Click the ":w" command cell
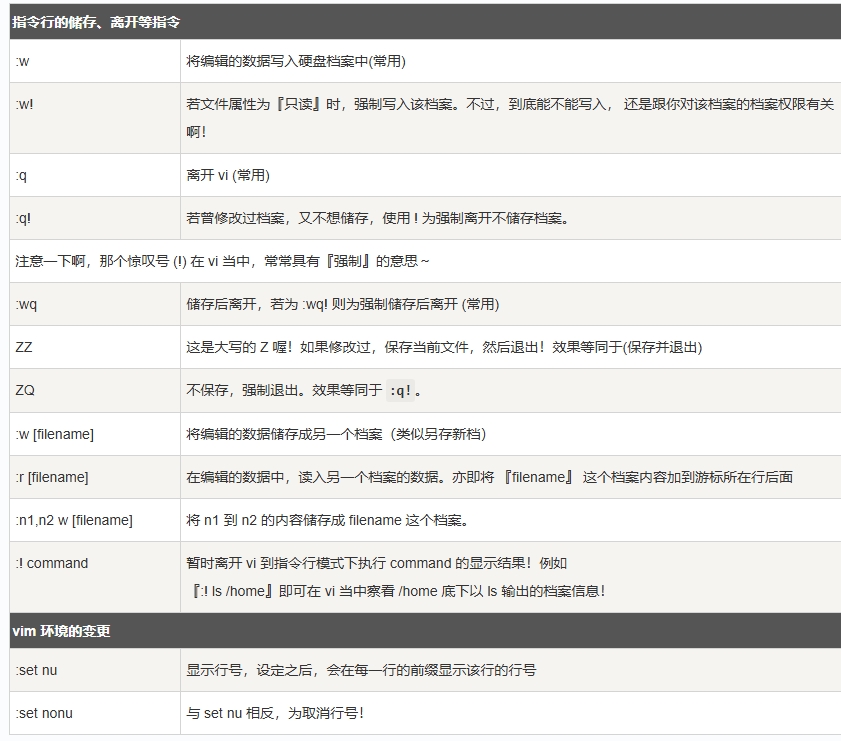The height and width of the screenshot is (741, 841). pyautogui.click(x=95, y=61)
